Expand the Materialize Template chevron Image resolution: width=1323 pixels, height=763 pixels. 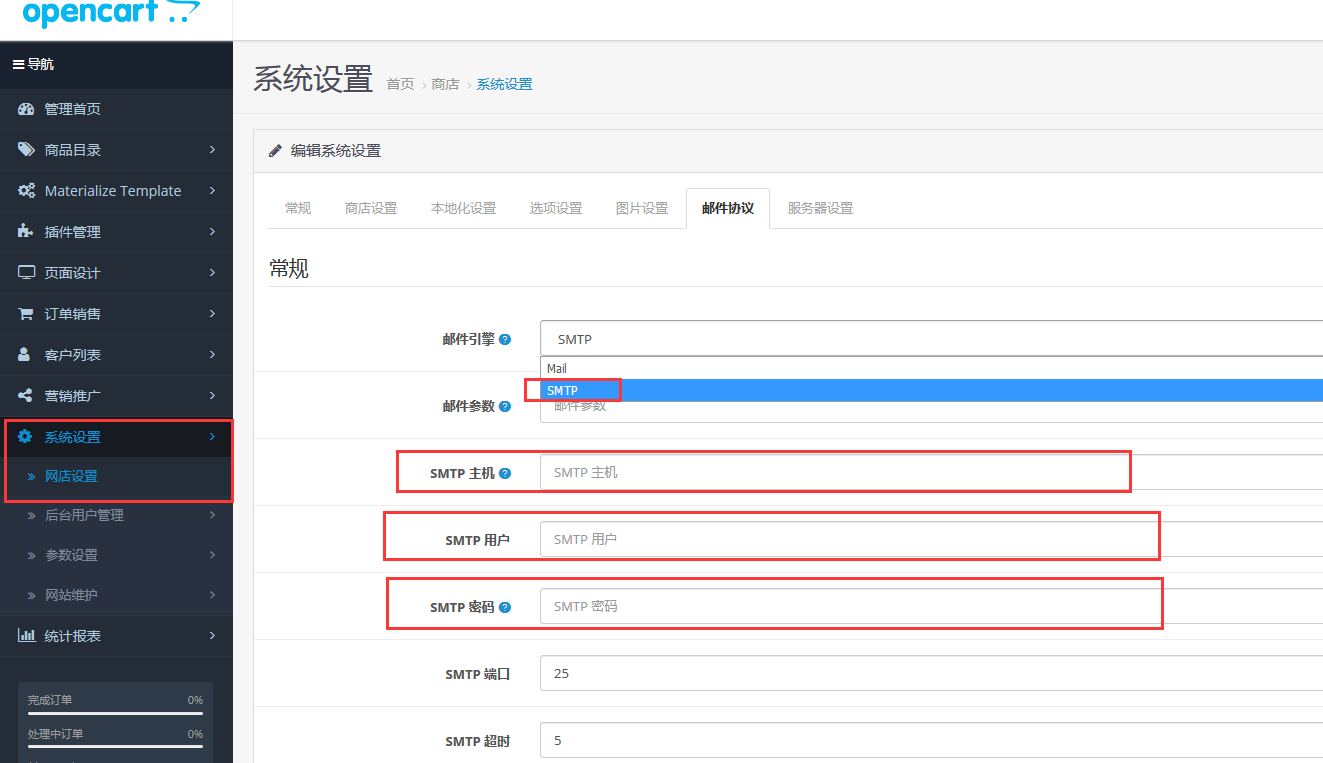tap(212, 191)
